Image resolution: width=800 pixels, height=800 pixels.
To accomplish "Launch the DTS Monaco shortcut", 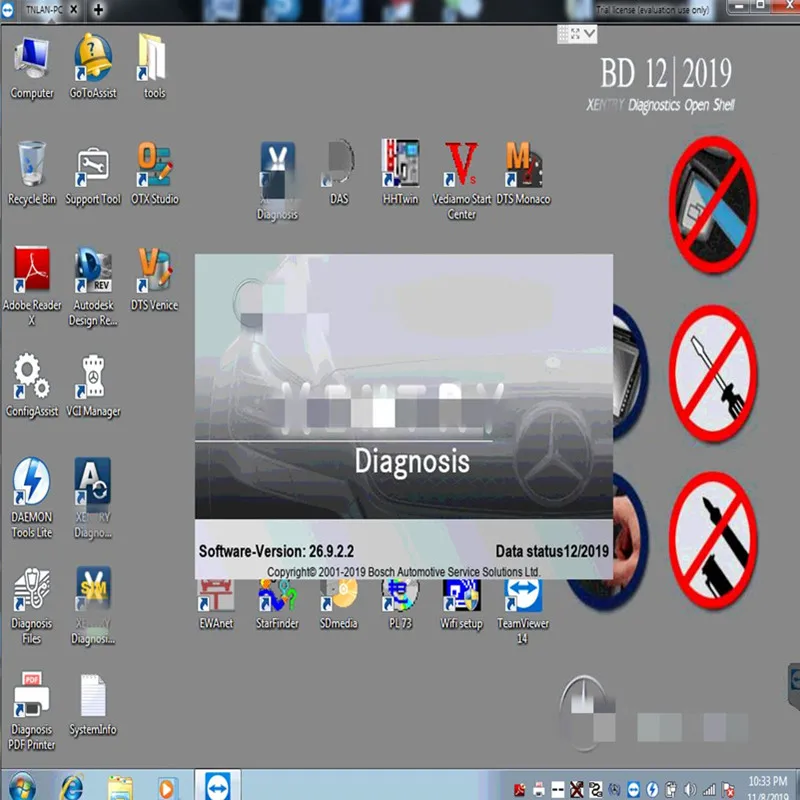I will 523,173.
